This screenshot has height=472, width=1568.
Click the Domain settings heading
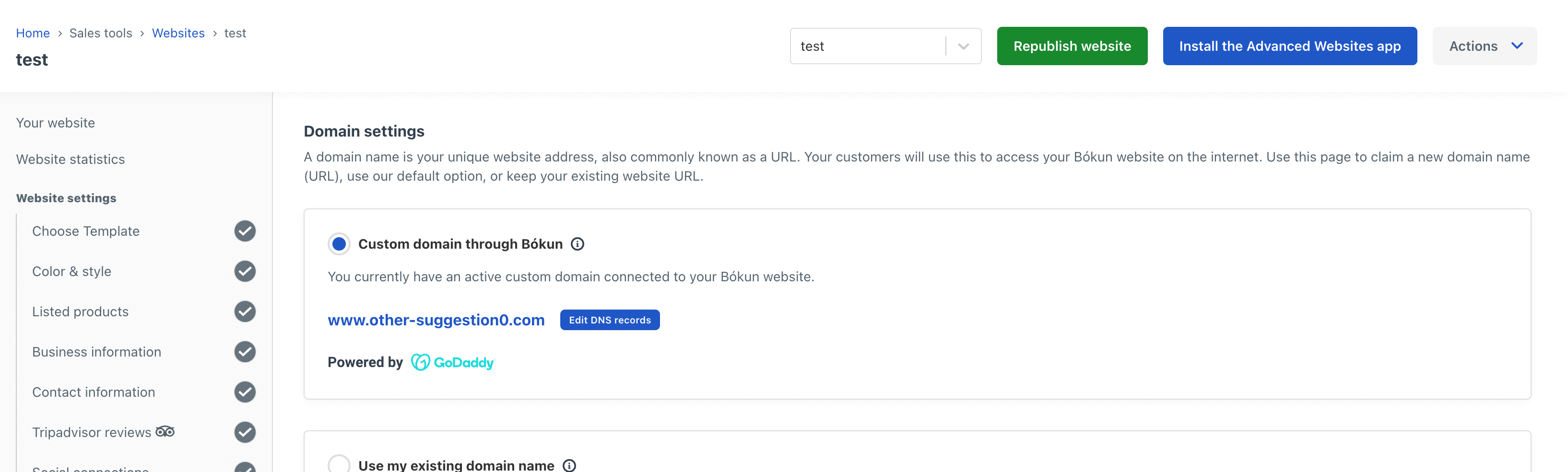[364, 131]
